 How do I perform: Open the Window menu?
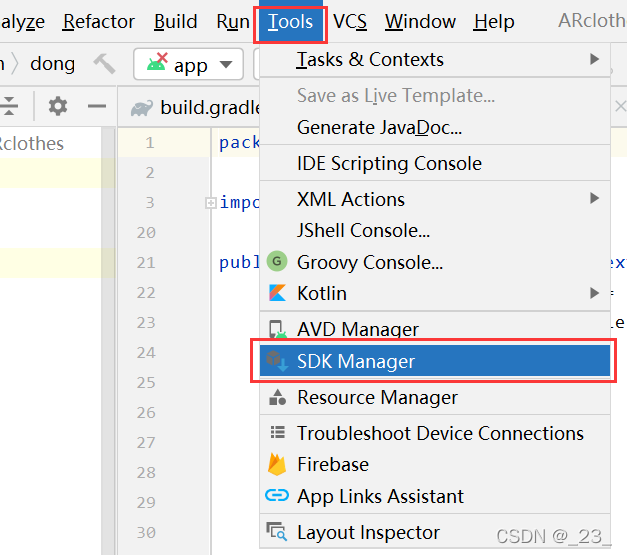click(420, 22)
